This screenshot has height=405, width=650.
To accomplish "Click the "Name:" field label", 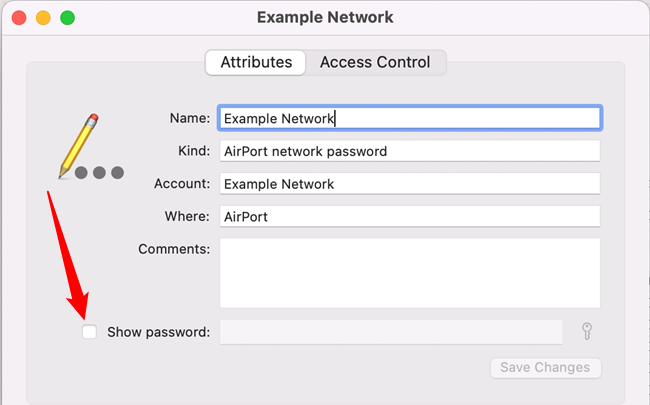I will coord(190,118).
